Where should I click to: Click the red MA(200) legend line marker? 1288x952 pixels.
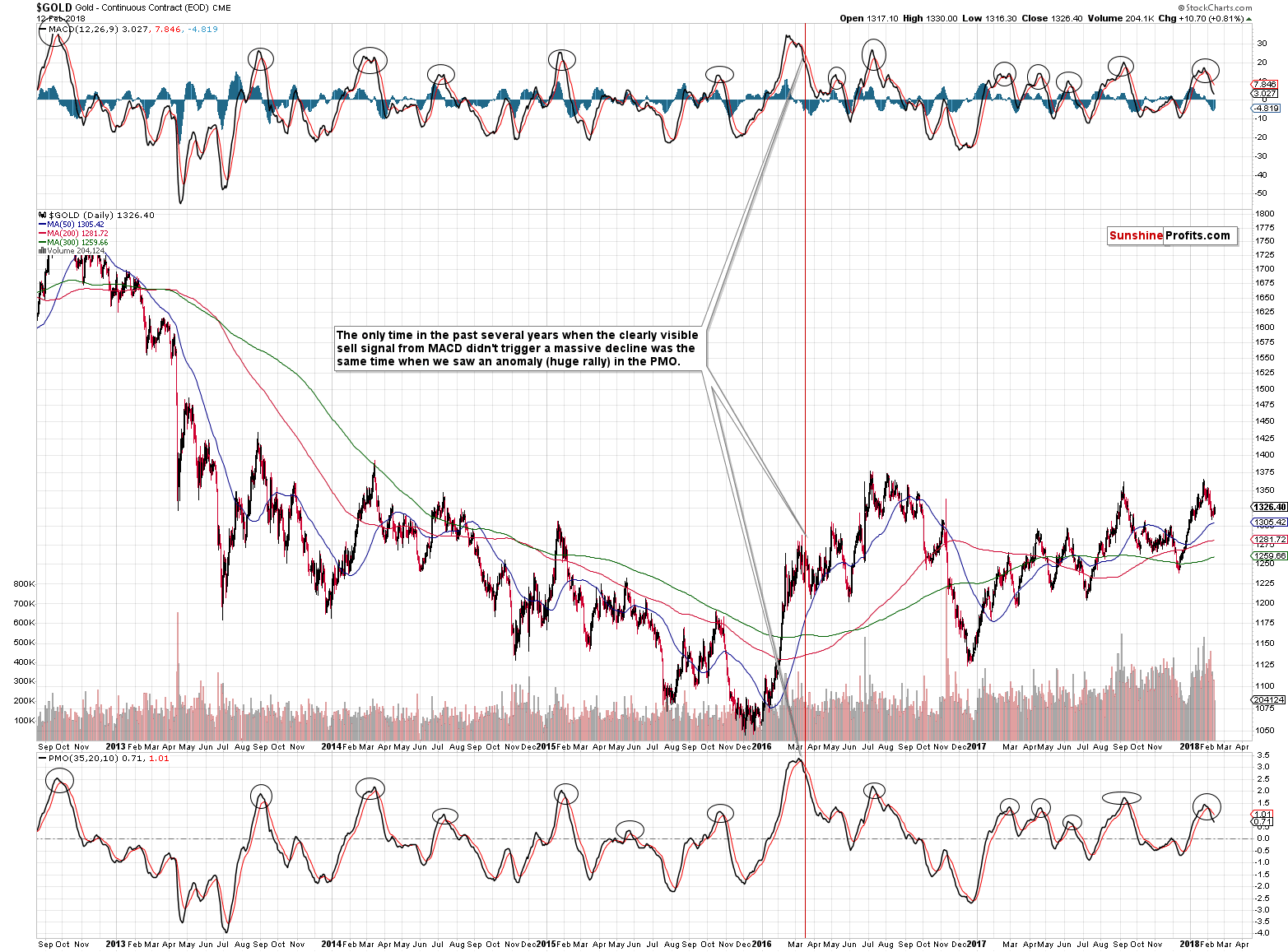43,234
